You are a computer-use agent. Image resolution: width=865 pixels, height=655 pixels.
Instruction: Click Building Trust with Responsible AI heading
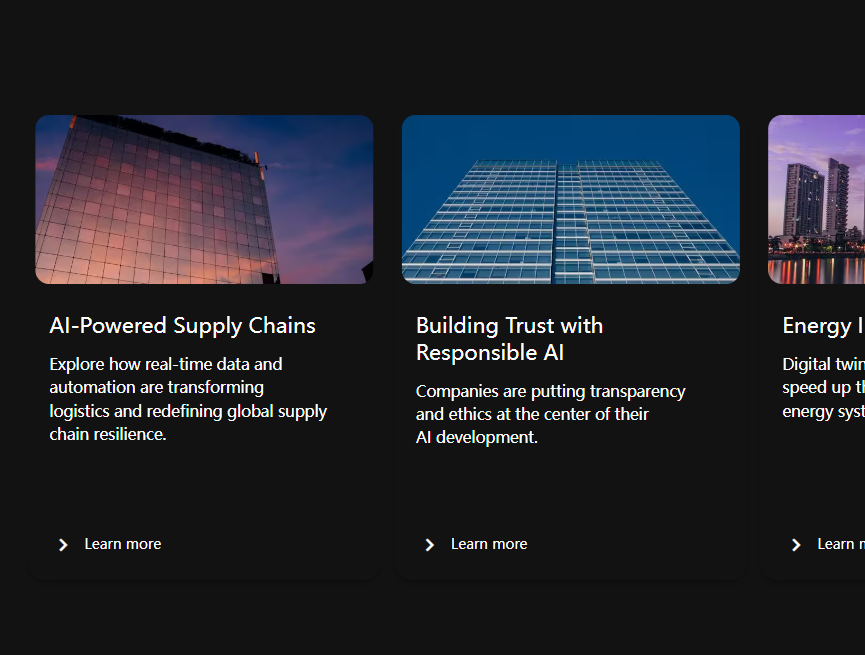coord(509,339)
